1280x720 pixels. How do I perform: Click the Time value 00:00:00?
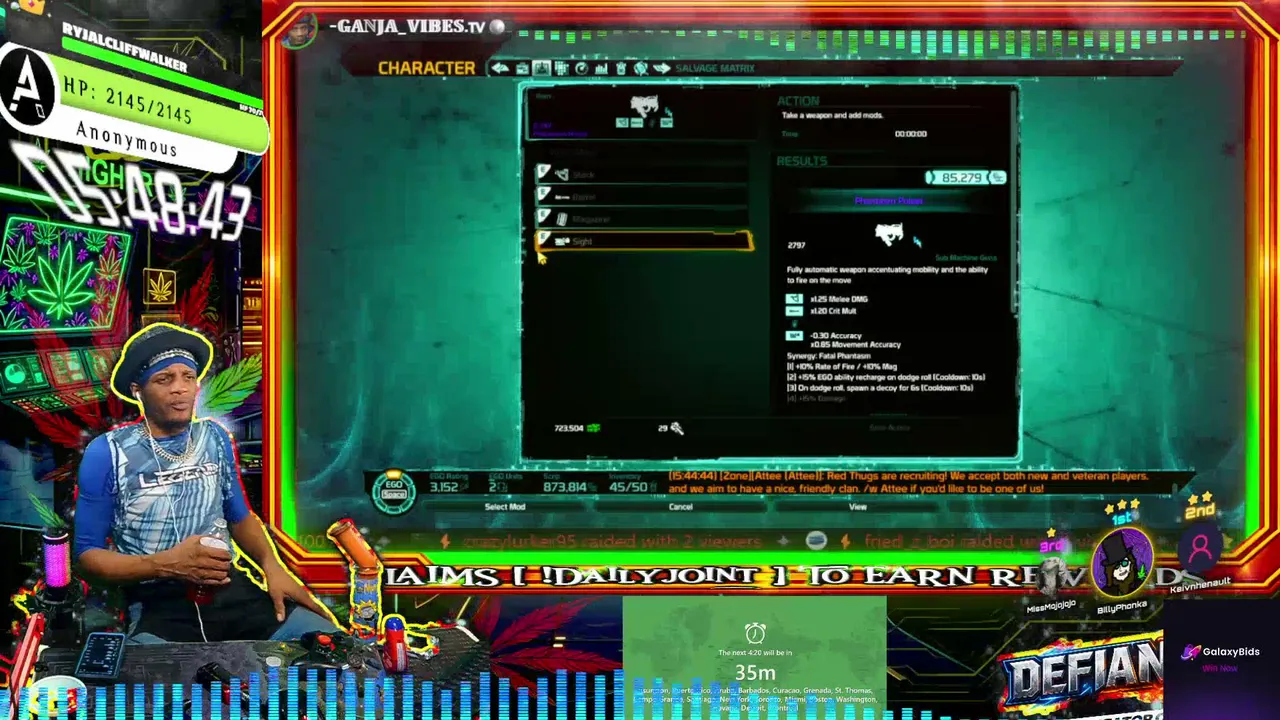(910, 134)
